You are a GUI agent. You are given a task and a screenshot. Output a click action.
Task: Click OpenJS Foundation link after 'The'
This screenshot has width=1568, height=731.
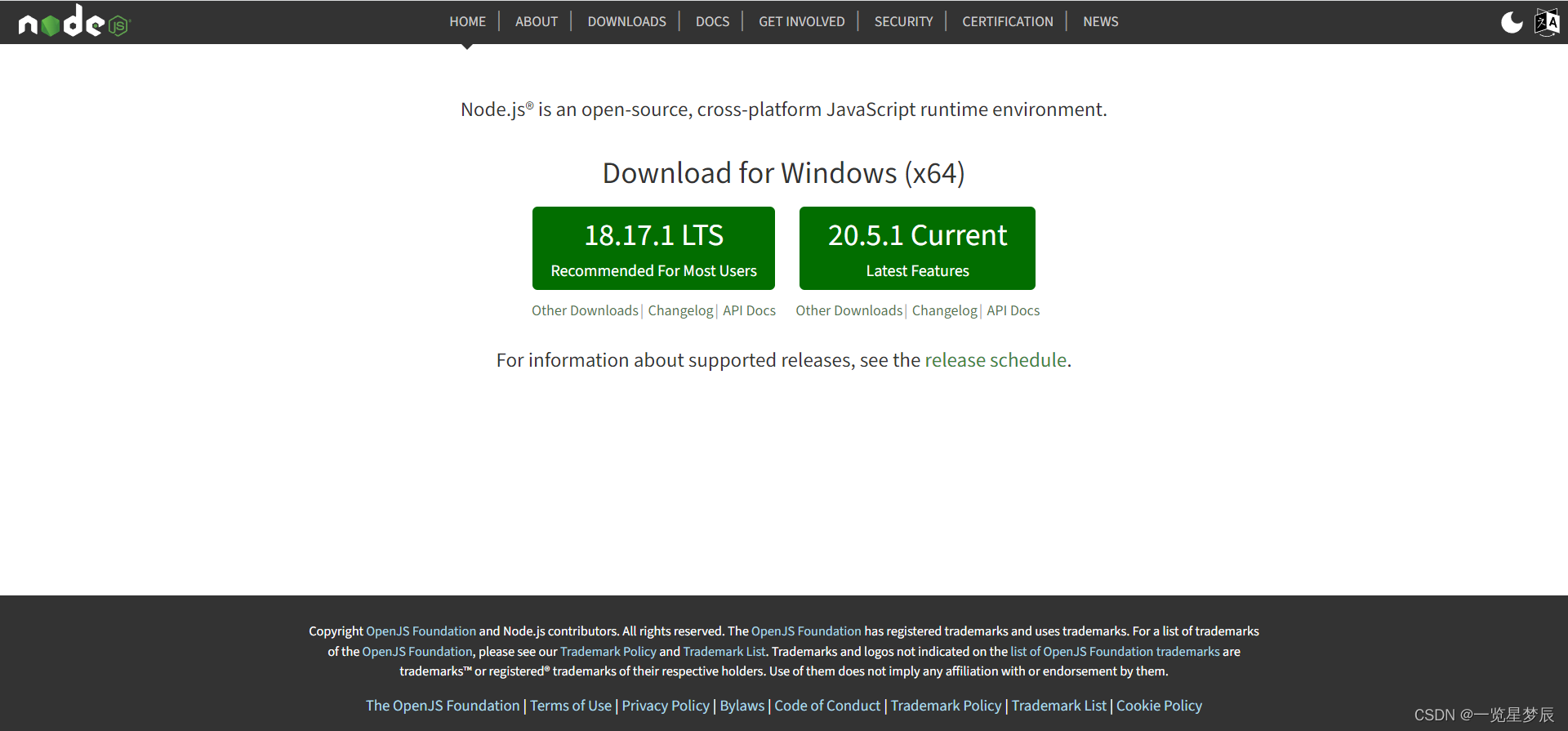coord(806,631)
